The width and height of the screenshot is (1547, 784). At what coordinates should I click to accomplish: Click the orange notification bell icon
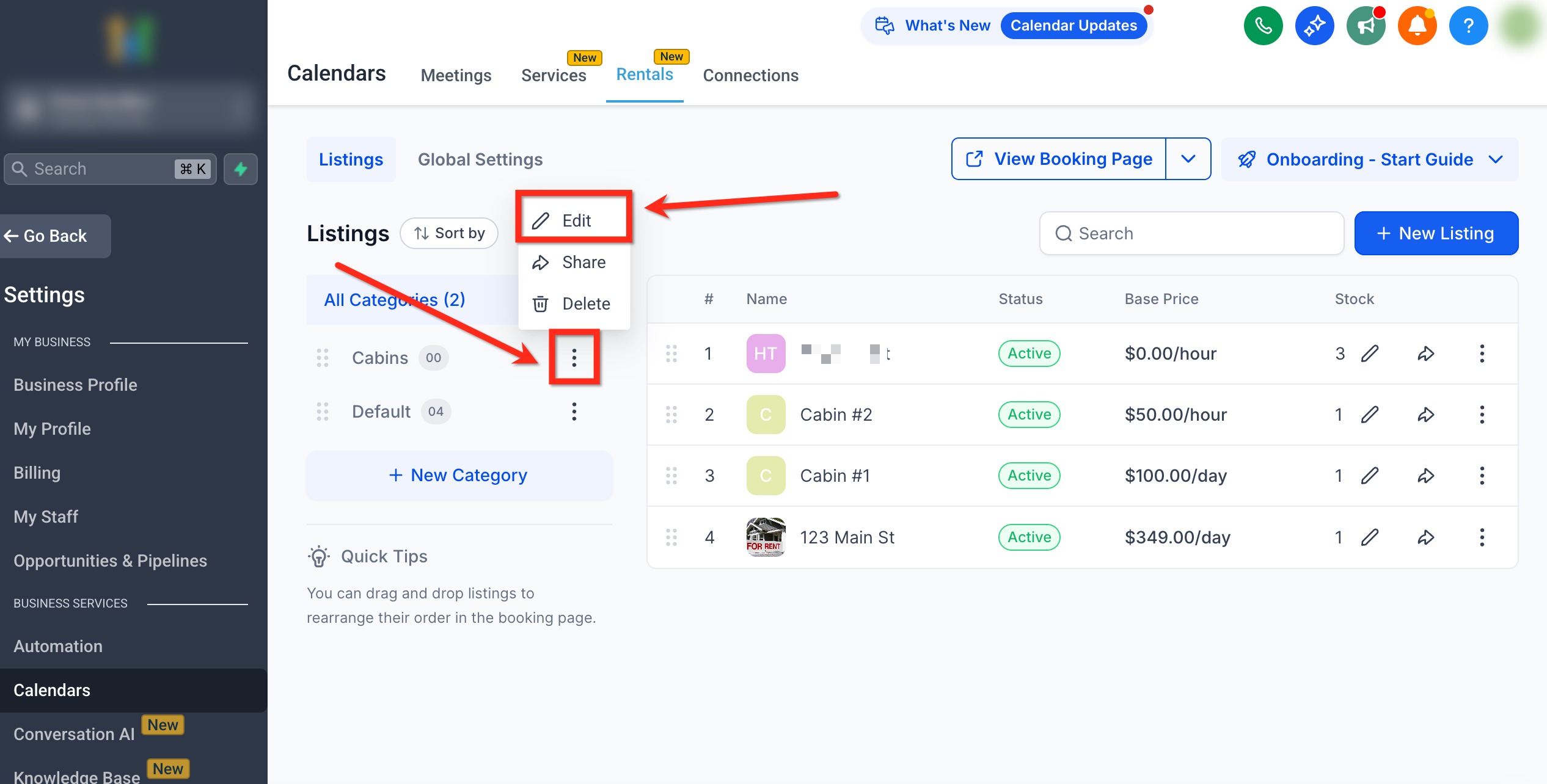pos(1417,26)
